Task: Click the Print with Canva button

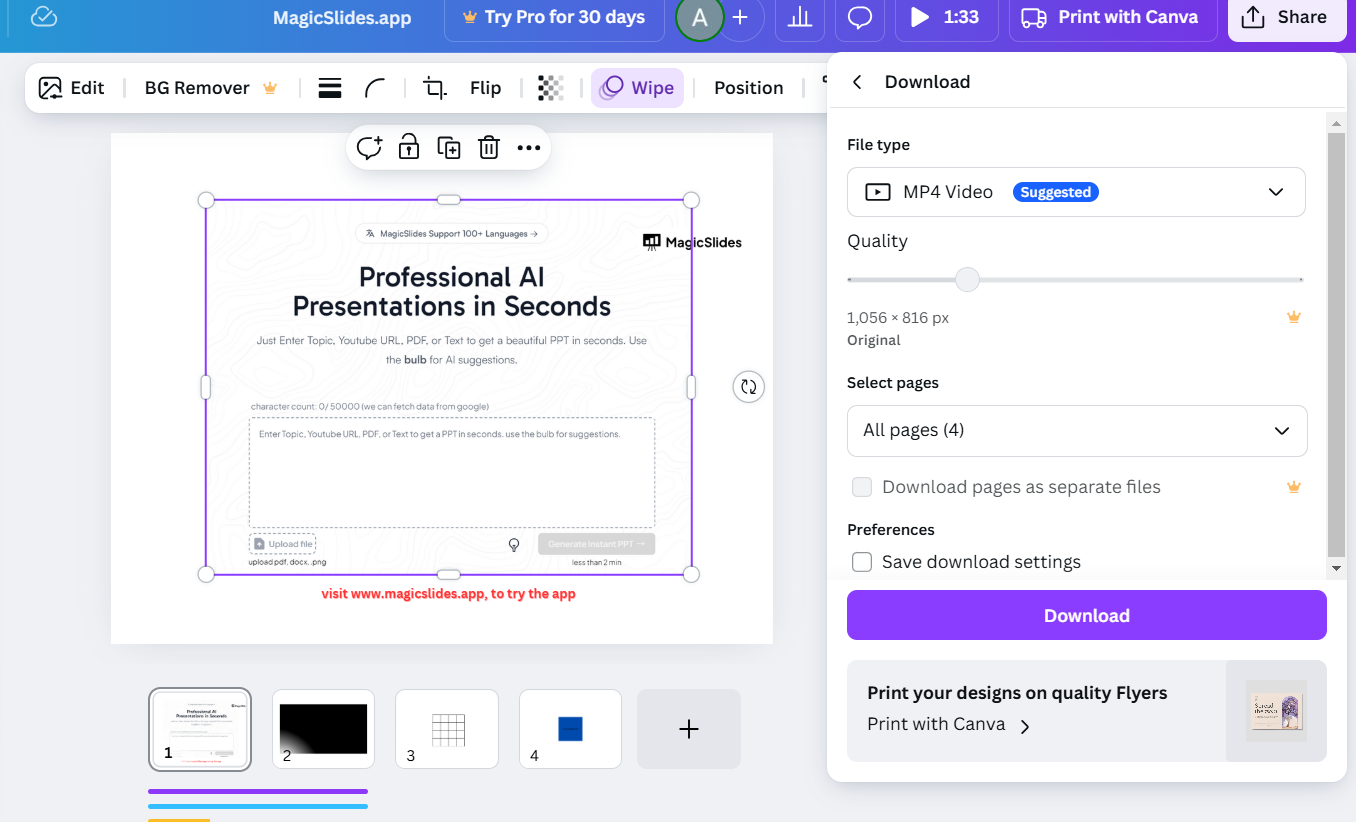Action: [x=1113, y=17]
